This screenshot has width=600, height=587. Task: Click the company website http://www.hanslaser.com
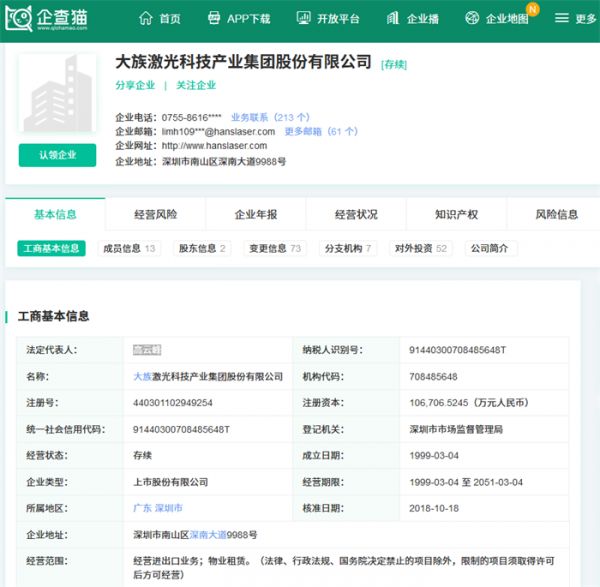tap(214, 146)
